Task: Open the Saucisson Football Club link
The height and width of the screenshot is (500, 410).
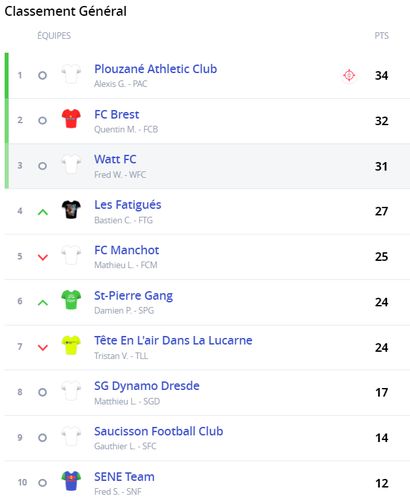Action: click(x=158, y=431)
